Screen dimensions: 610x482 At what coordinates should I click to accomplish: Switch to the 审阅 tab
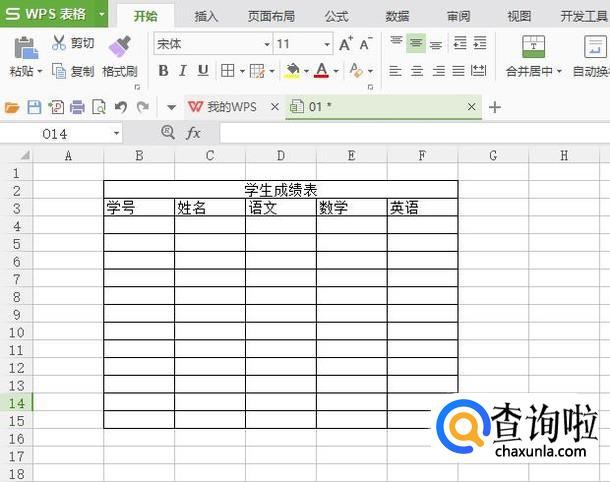point(458,16)
